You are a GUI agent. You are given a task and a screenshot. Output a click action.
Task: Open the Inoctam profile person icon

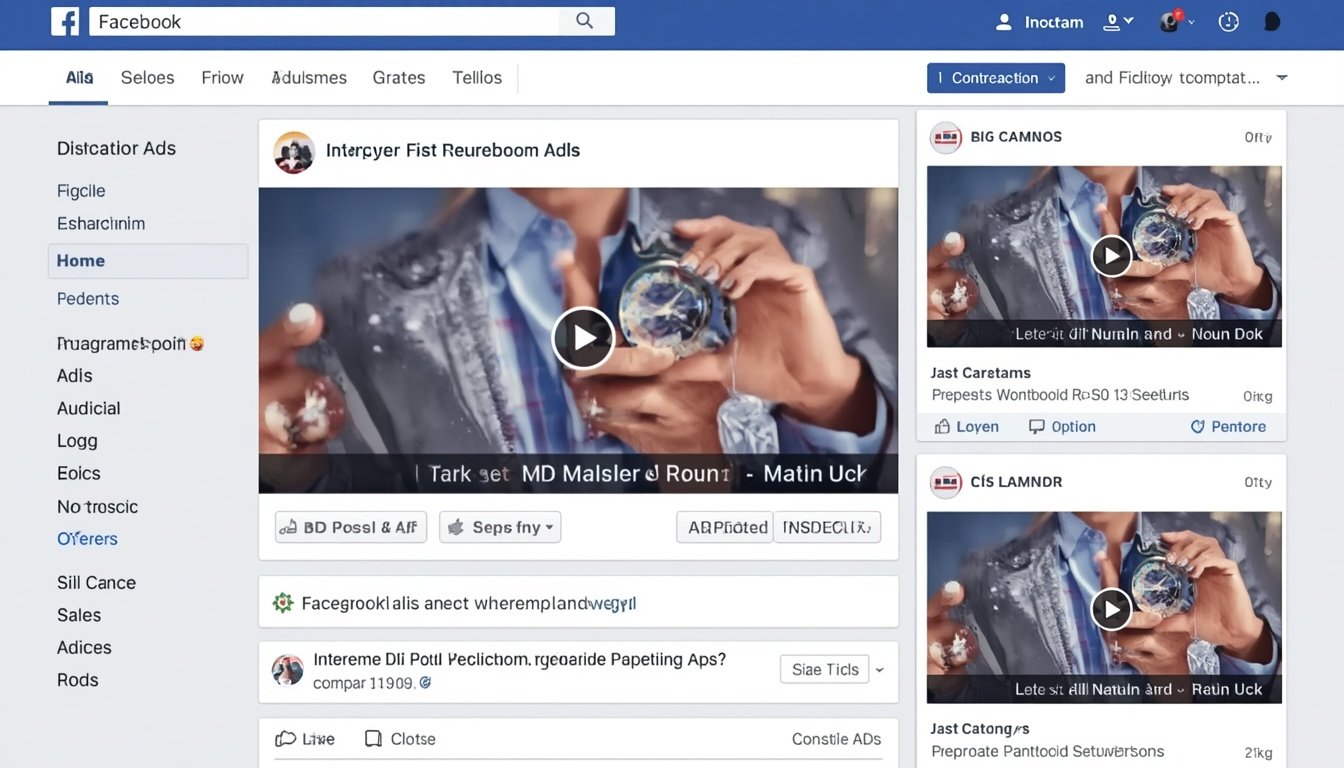coord(1004,22)
